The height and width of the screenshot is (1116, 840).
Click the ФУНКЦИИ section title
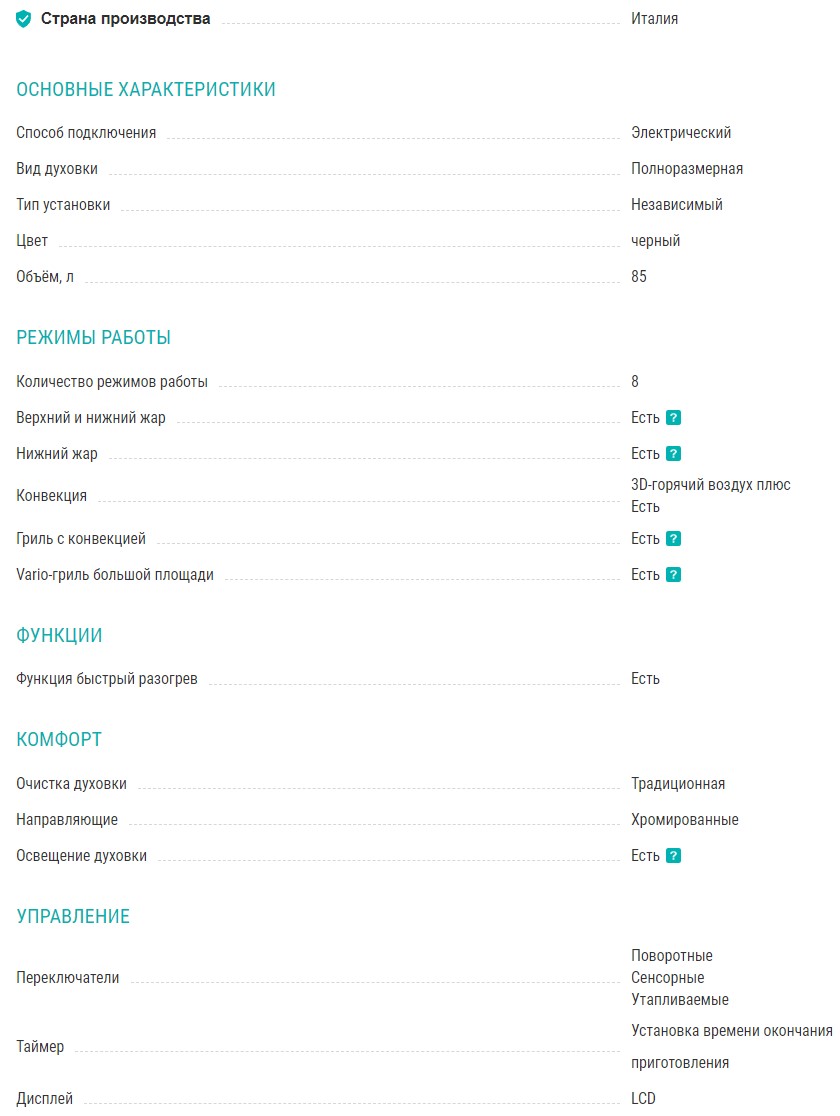tap(59, 636)
